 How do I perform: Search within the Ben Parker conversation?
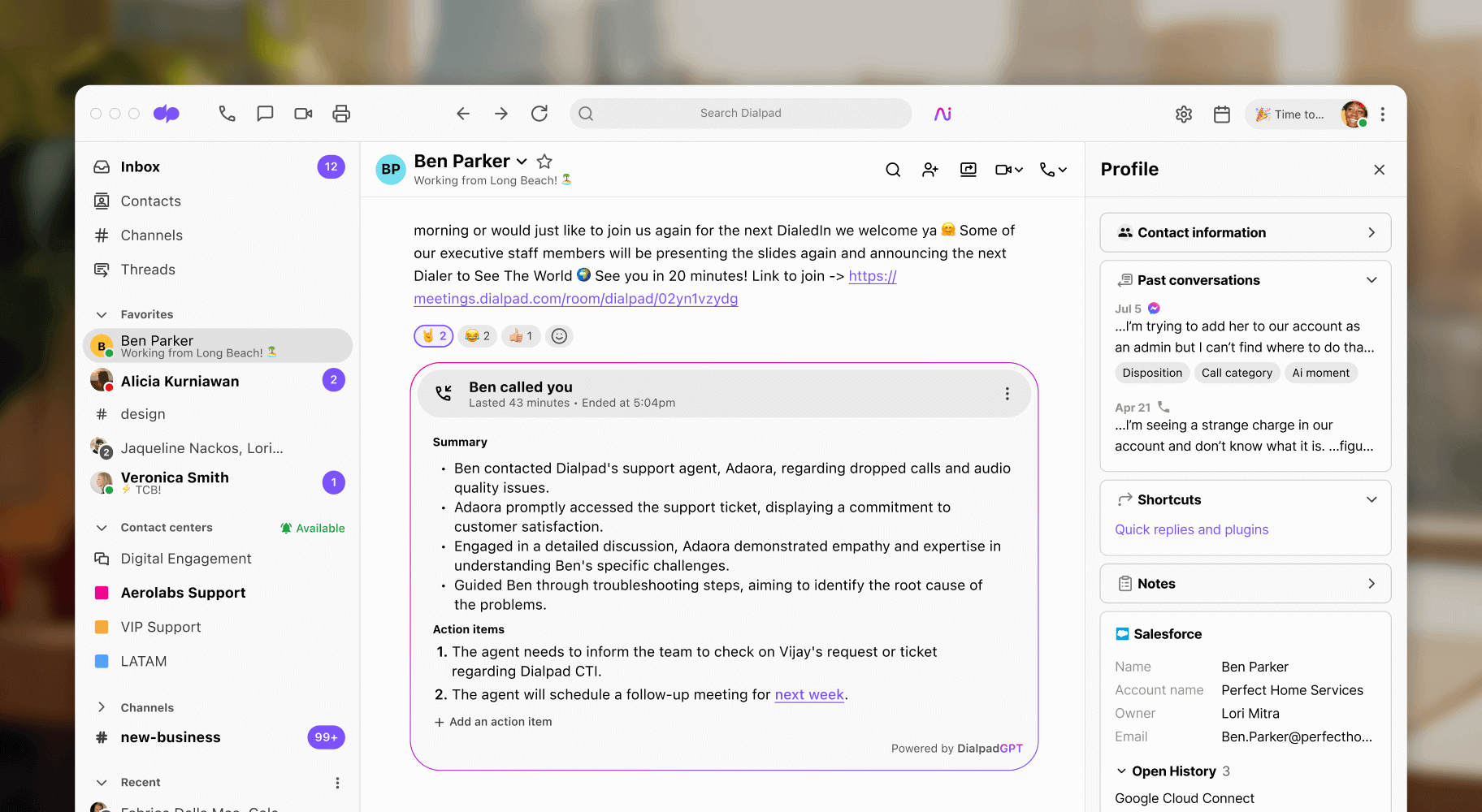click(892, 170)
